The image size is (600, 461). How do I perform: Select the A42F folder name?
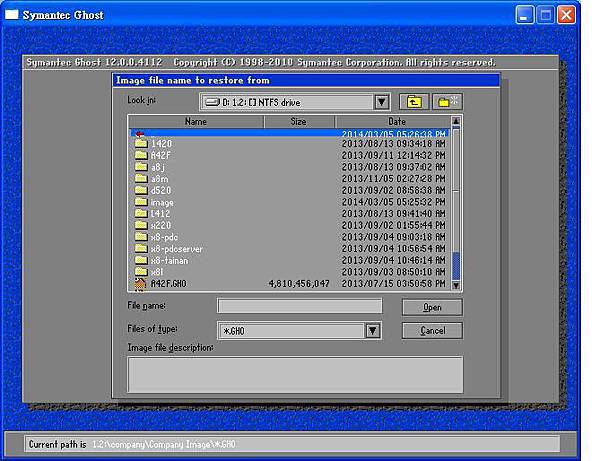coord(160,155)
